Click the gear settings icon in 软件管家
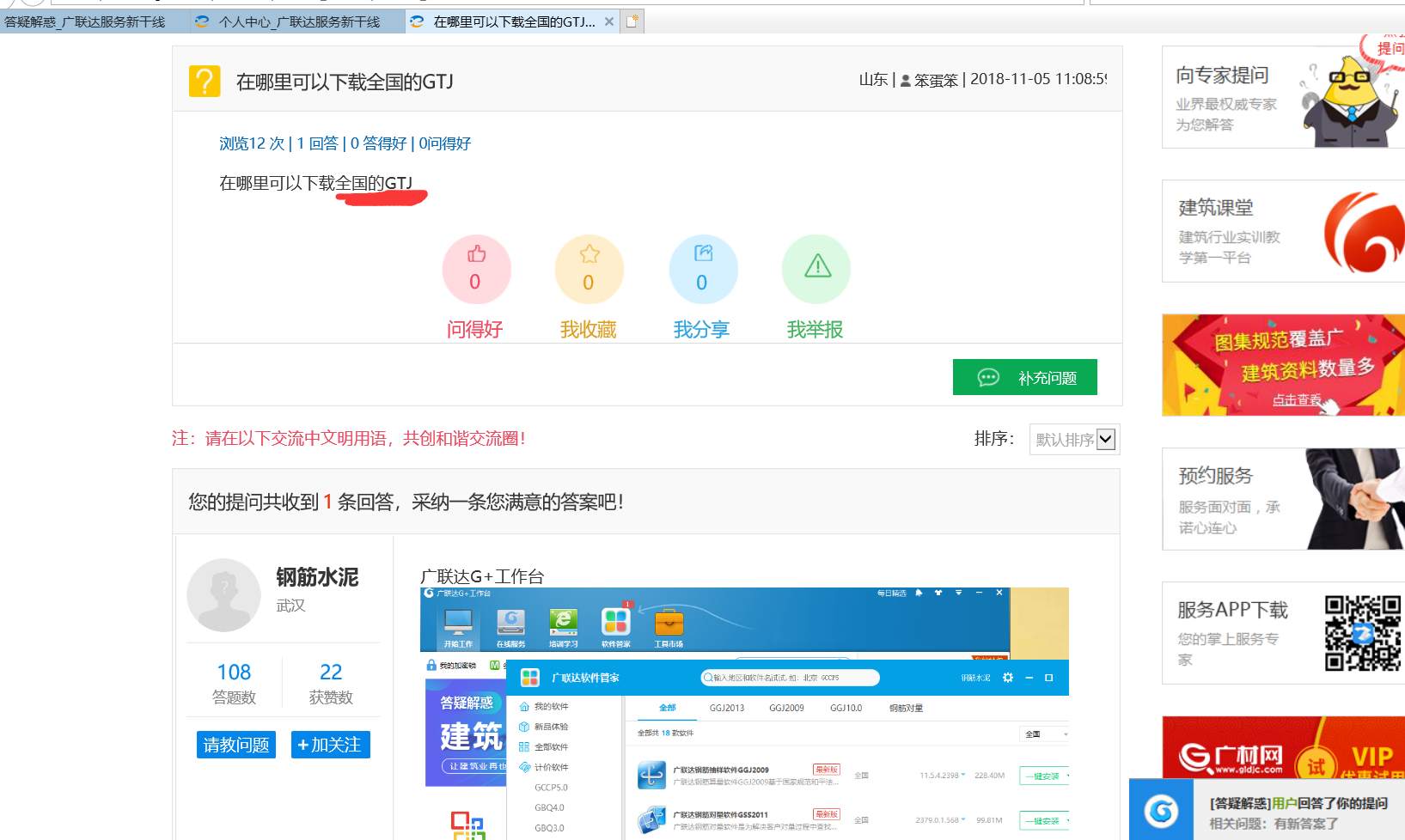Image resolution: width=1405 pixels, height=840 pixels. [x=1008, y=678]
